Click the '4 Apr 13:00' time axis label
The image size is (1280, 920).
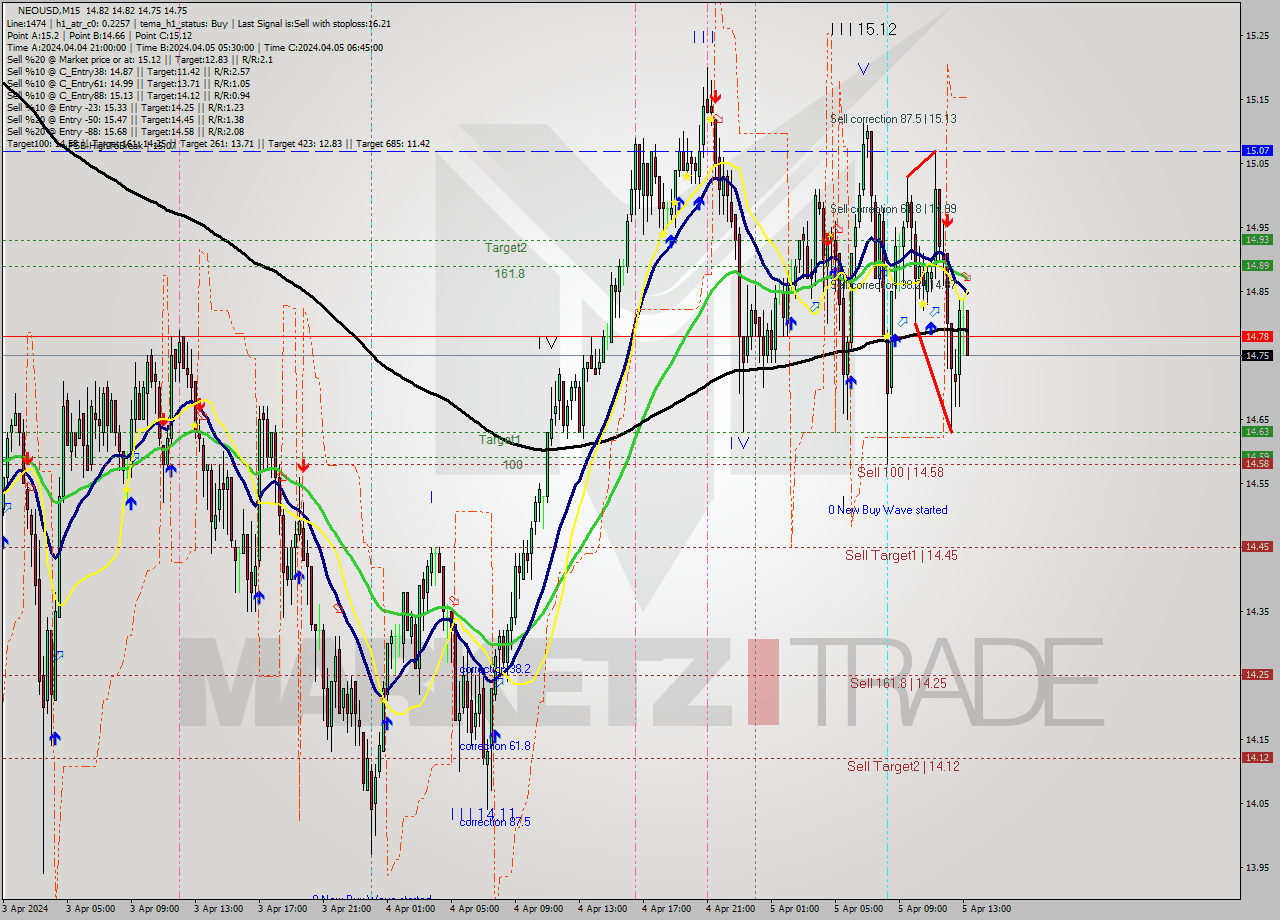coord(602,909)
